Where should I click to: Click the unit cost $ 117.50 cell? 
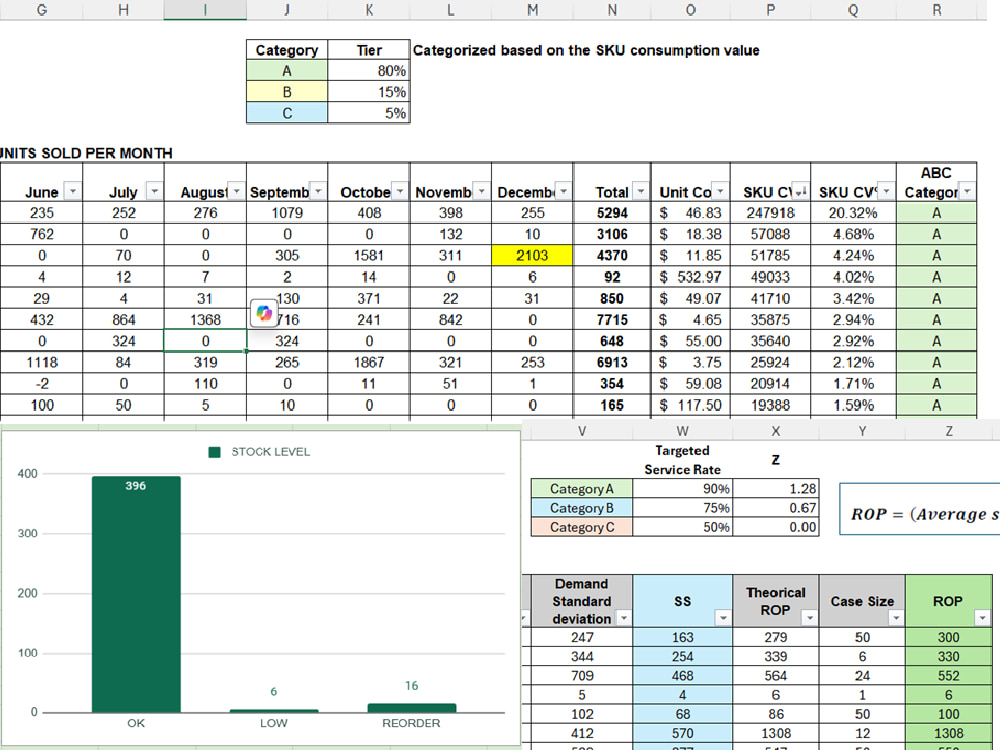[691, 405]
